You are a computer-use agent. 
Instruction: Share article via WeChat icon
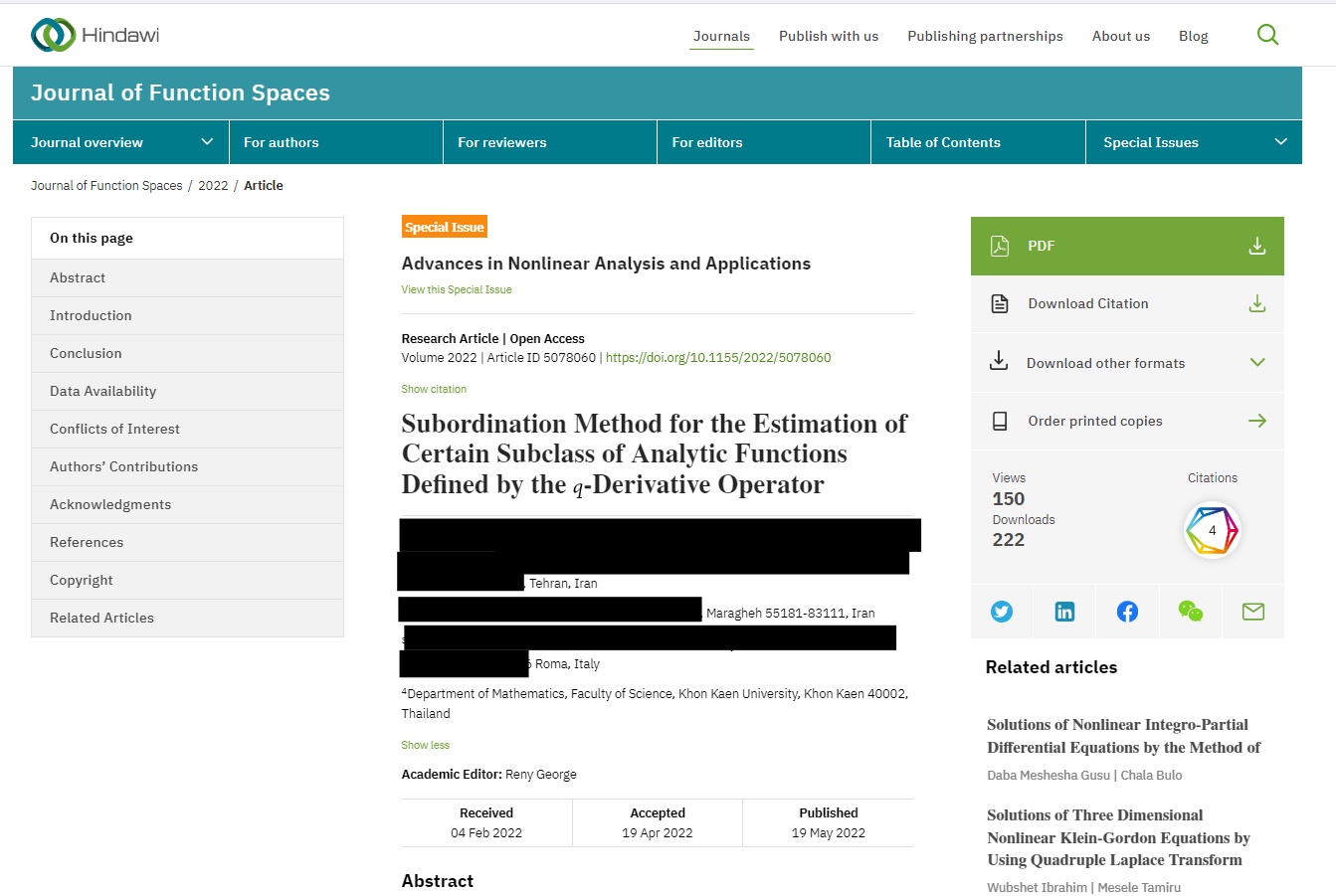(x=1190, y=612)
